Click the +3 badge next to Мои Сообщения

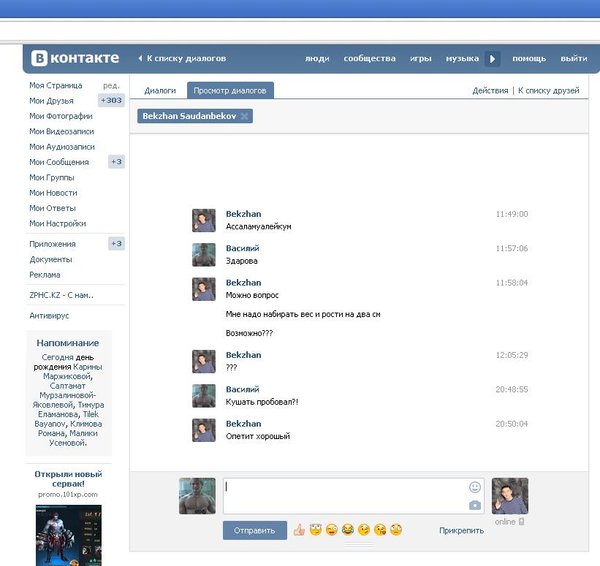tap(116, 162)
